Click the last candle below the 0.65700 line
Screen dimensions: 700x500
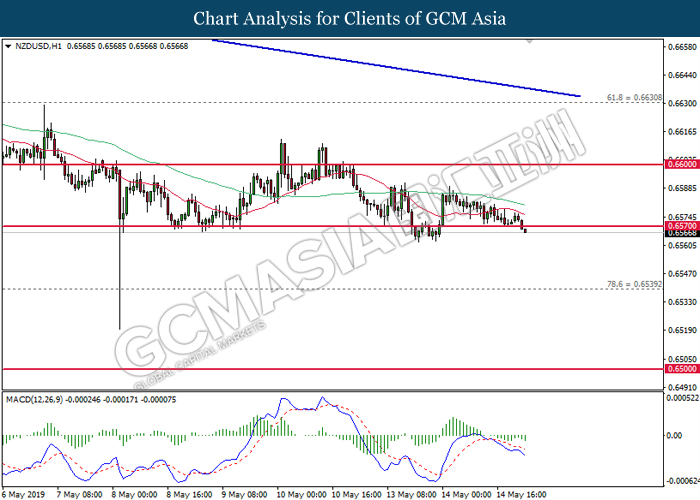click(x=525, y=230)
